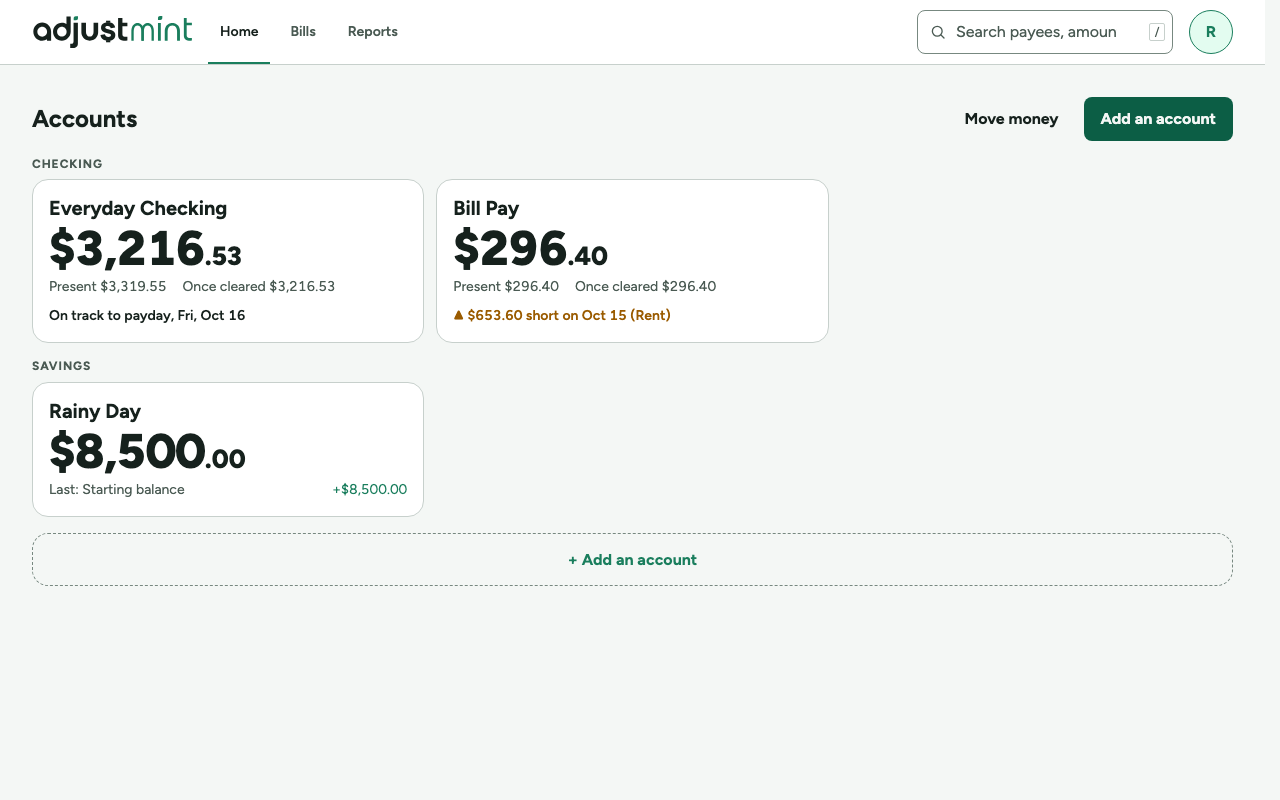Click the CHECKING section label

tap(67, 164)
